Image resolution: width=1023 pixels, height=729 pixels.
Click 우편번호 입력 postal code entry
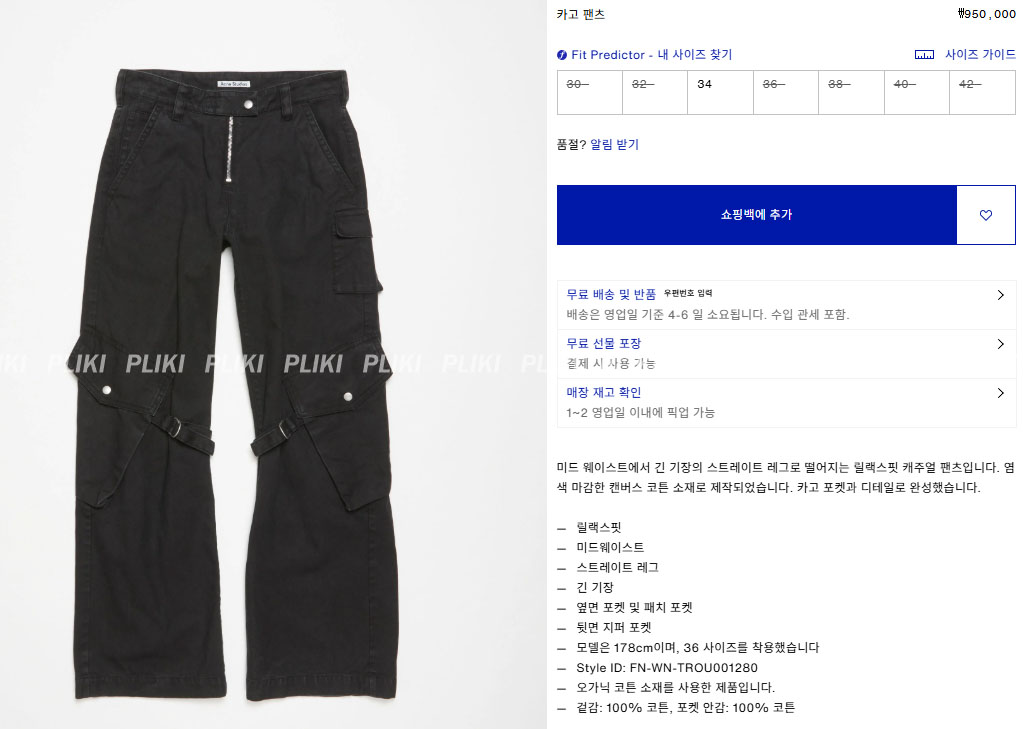[x=688, y=293]
